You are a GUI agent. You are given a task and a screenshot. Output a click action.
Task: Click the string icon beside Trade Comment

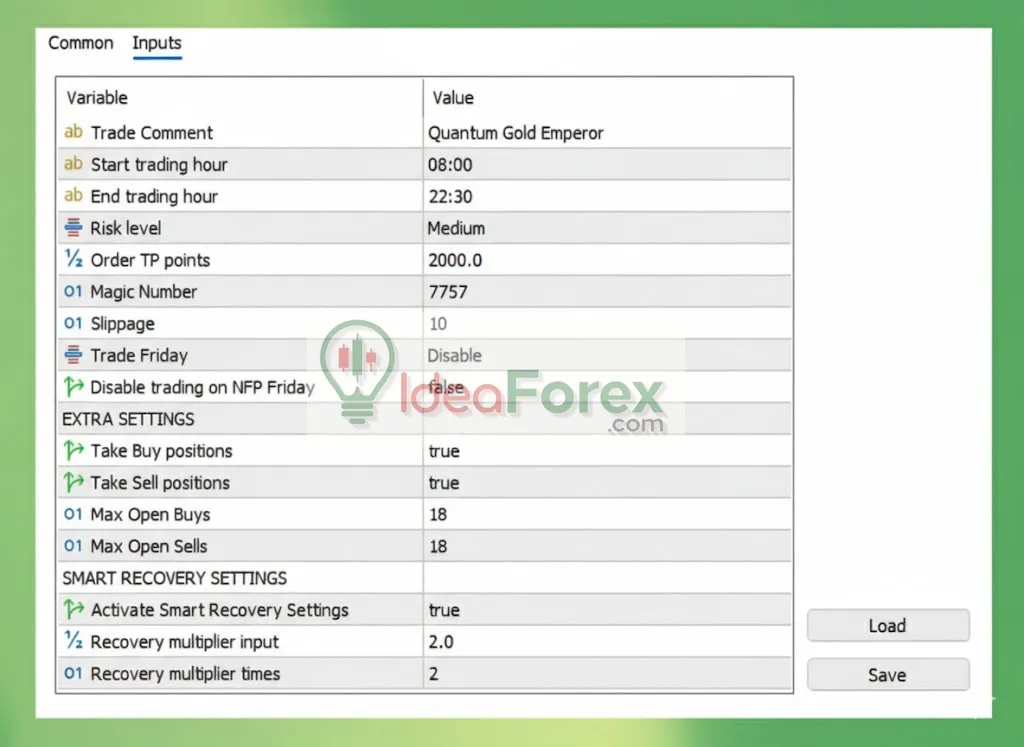coord(73,133)
